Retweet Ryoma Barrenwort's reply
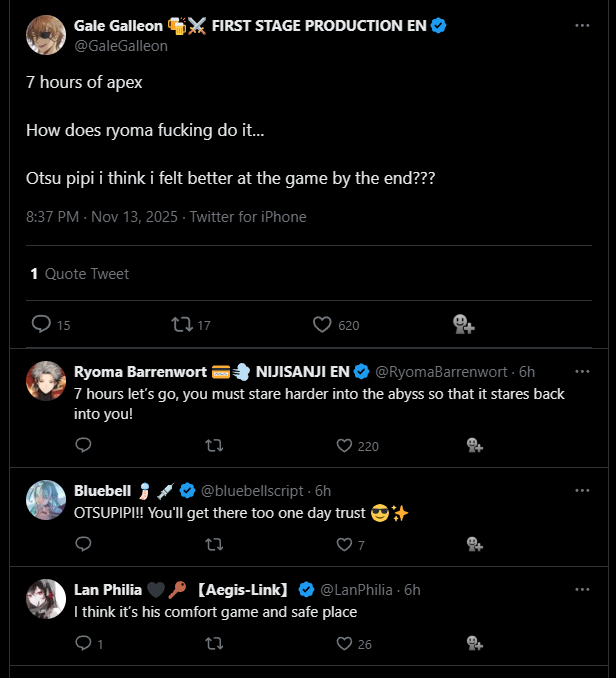 (x=213, y=445)
